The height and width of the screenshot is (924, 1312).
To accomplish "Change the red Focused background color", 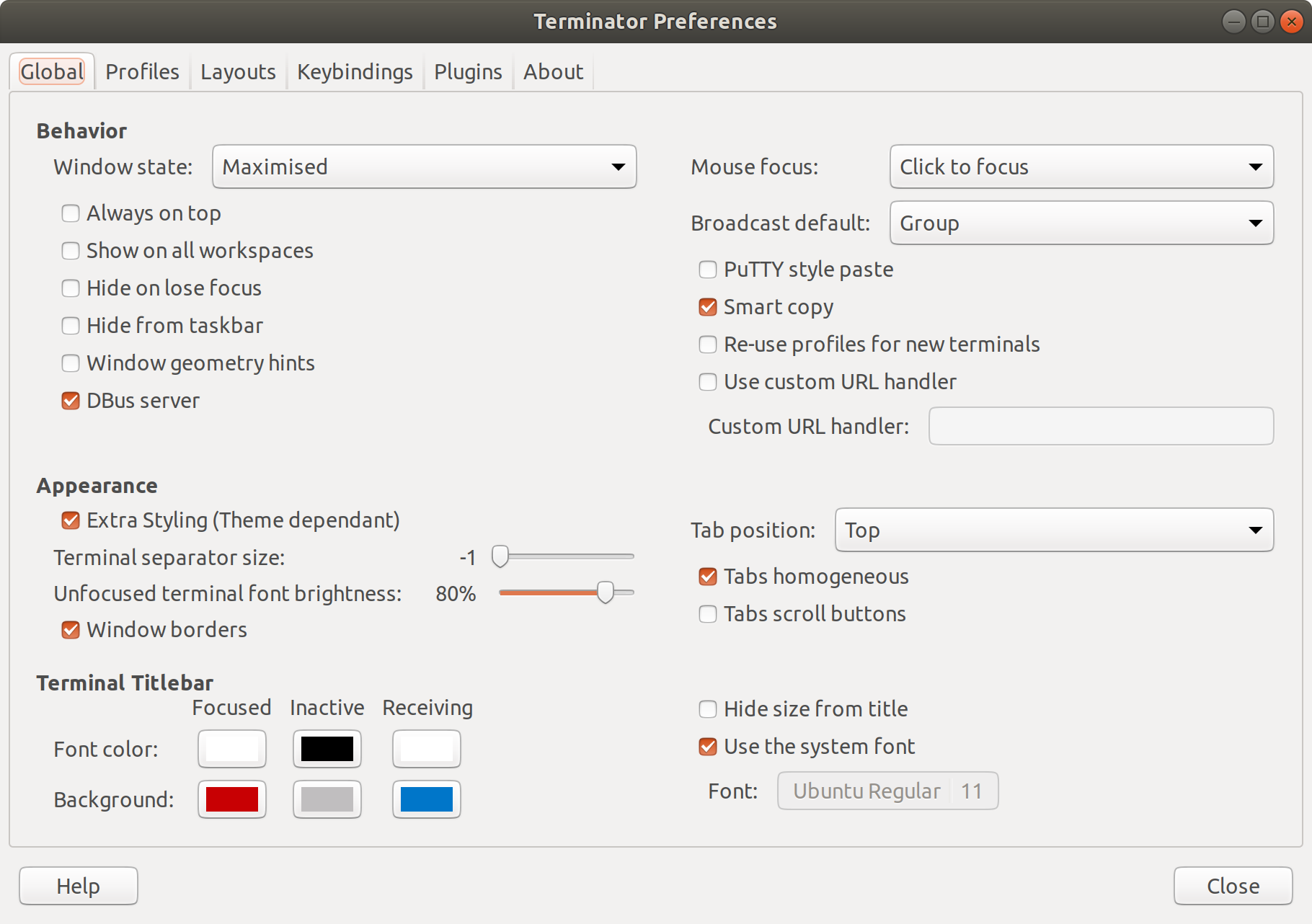I will pyautogui.click(x=232, y=799).
